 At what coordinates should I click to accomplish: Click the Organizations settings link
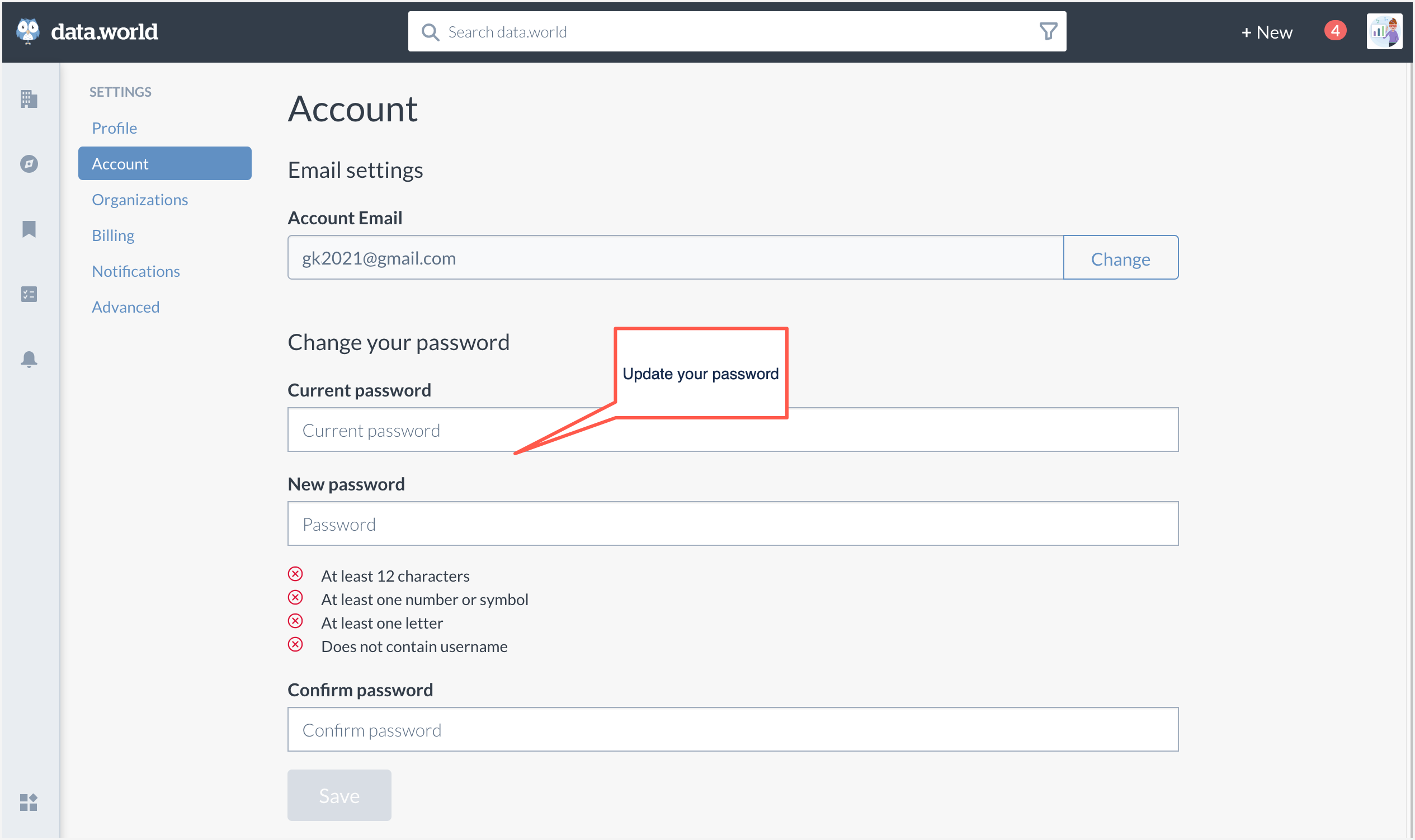click(140, 199)
